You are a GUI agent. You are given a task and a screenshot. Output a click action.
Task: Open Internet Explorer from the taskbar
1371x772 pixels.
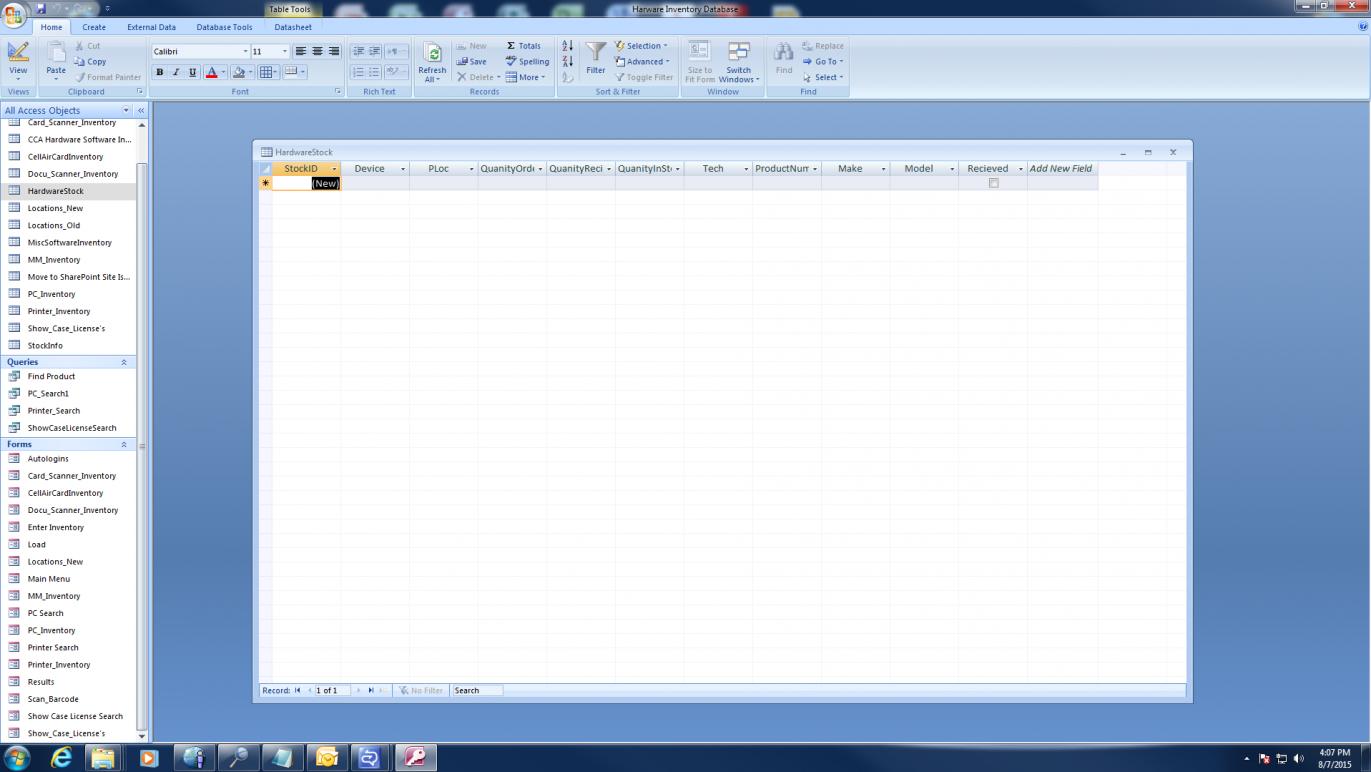tap(62, 758)
